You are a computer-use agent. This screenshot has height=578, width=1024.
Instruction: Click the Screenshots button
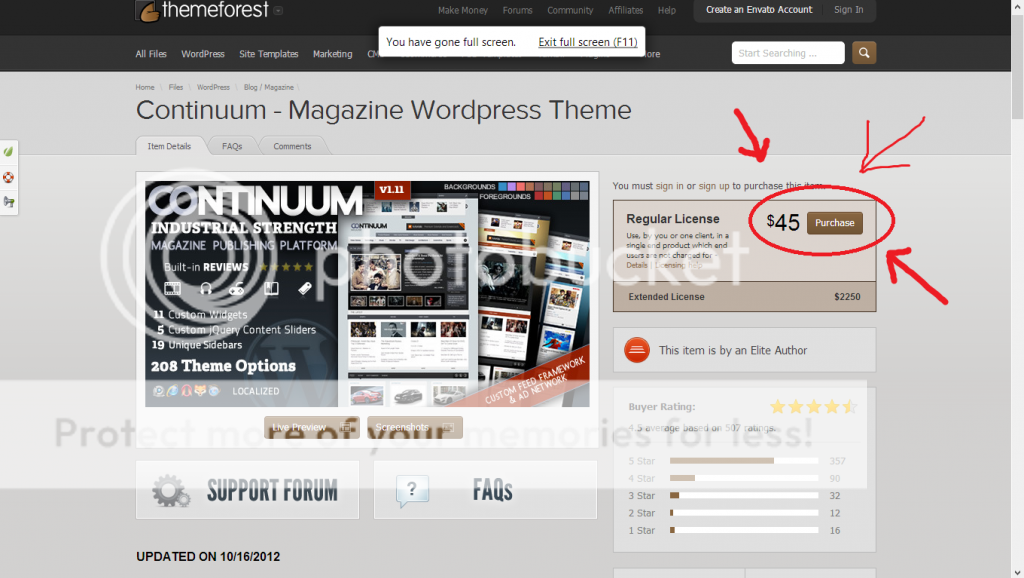click(x=415, y=427)
